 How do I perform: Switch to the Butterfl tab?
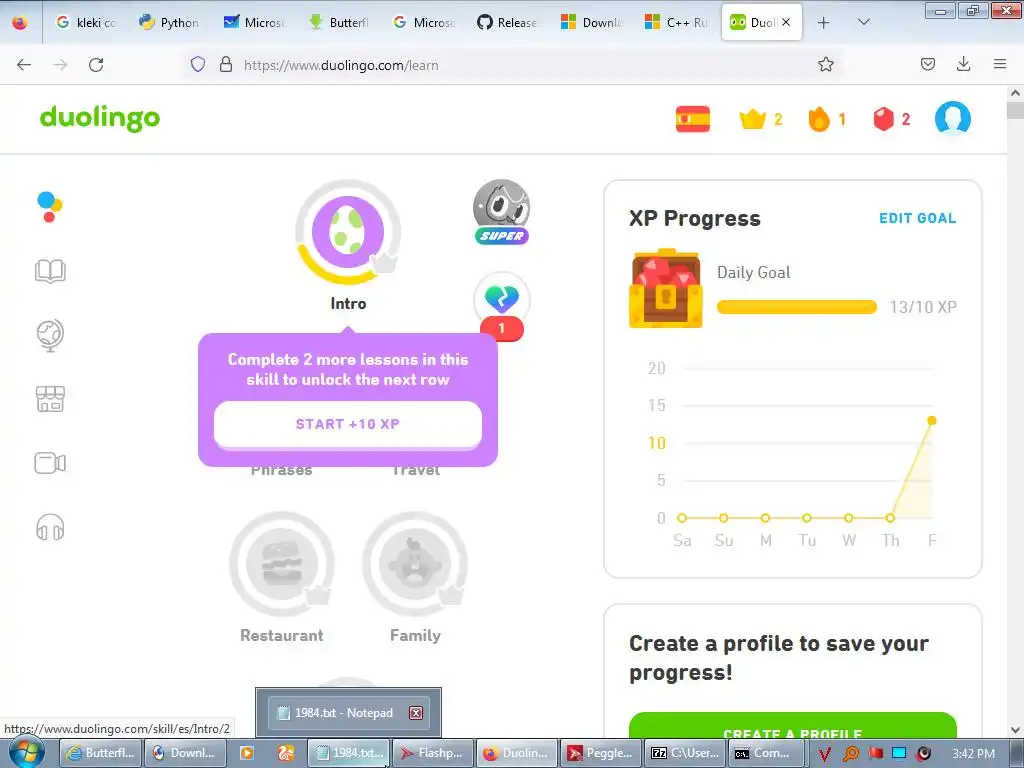339,22
